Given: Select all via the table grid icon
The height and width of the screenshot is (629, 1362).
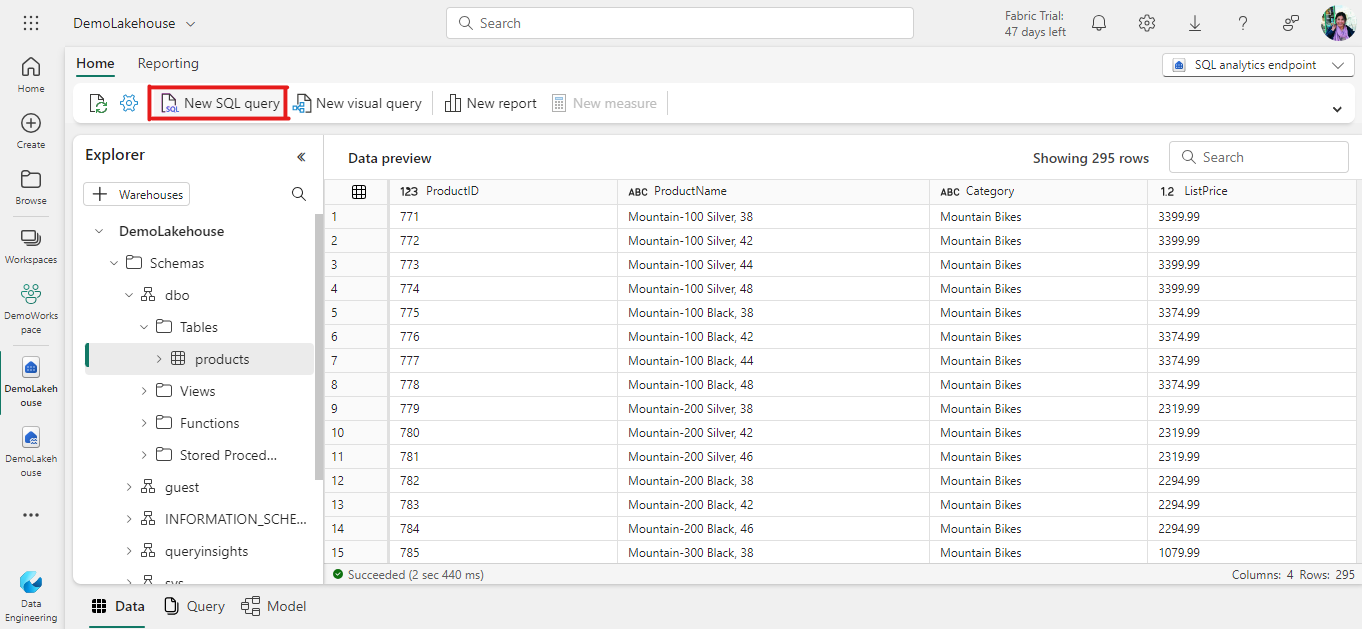Looking at the screenshot, I should [359, 192].
